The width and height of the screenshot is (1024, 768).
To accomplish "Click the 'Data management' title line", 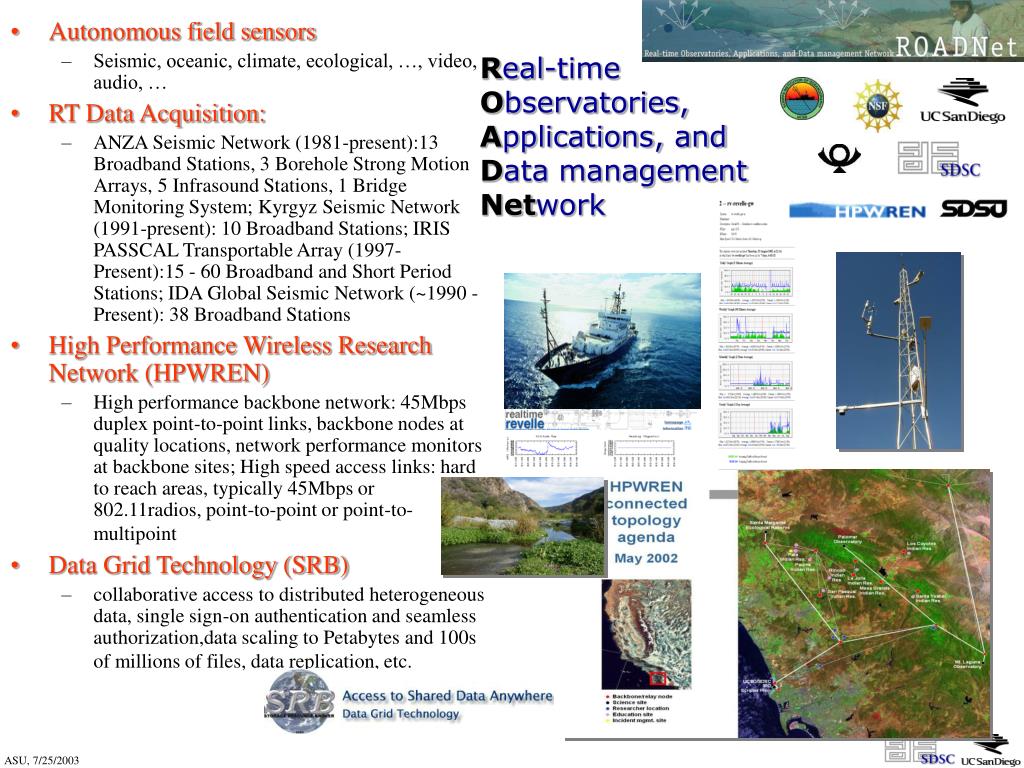I will pos(614,171).
